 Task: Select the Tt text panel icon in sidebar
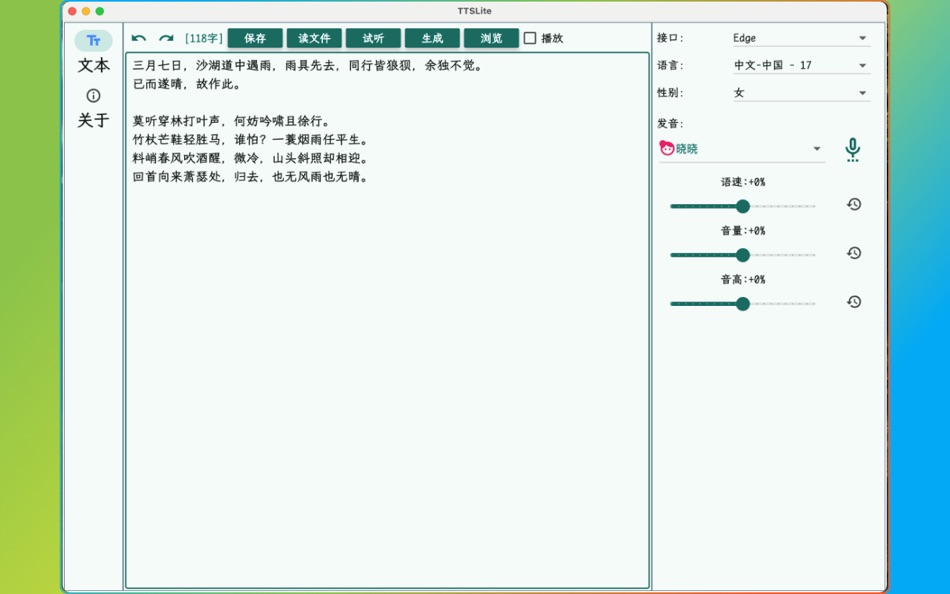(93, 40)
